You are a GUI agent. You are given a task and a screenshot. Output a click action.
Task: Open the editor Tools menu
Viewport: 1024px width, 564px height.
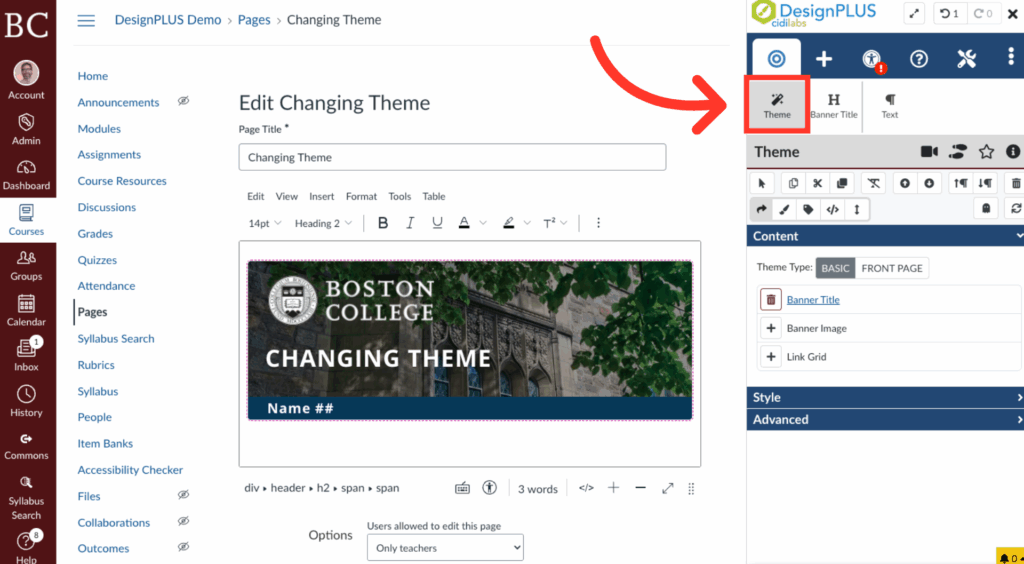pyautogui.click(x=400, y=196)
